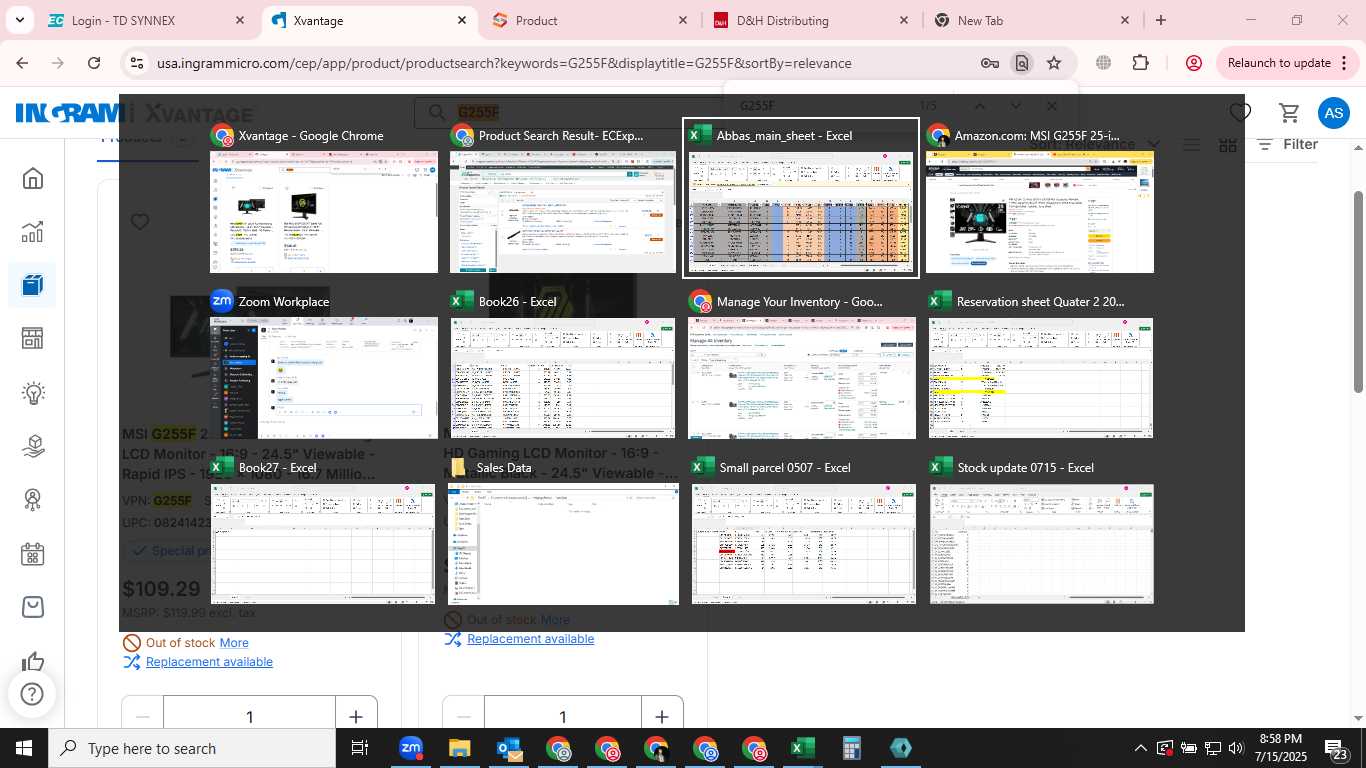1366x768 pixels.
Task: Open the help question mark icon
Action: click(x=32, y=694)
